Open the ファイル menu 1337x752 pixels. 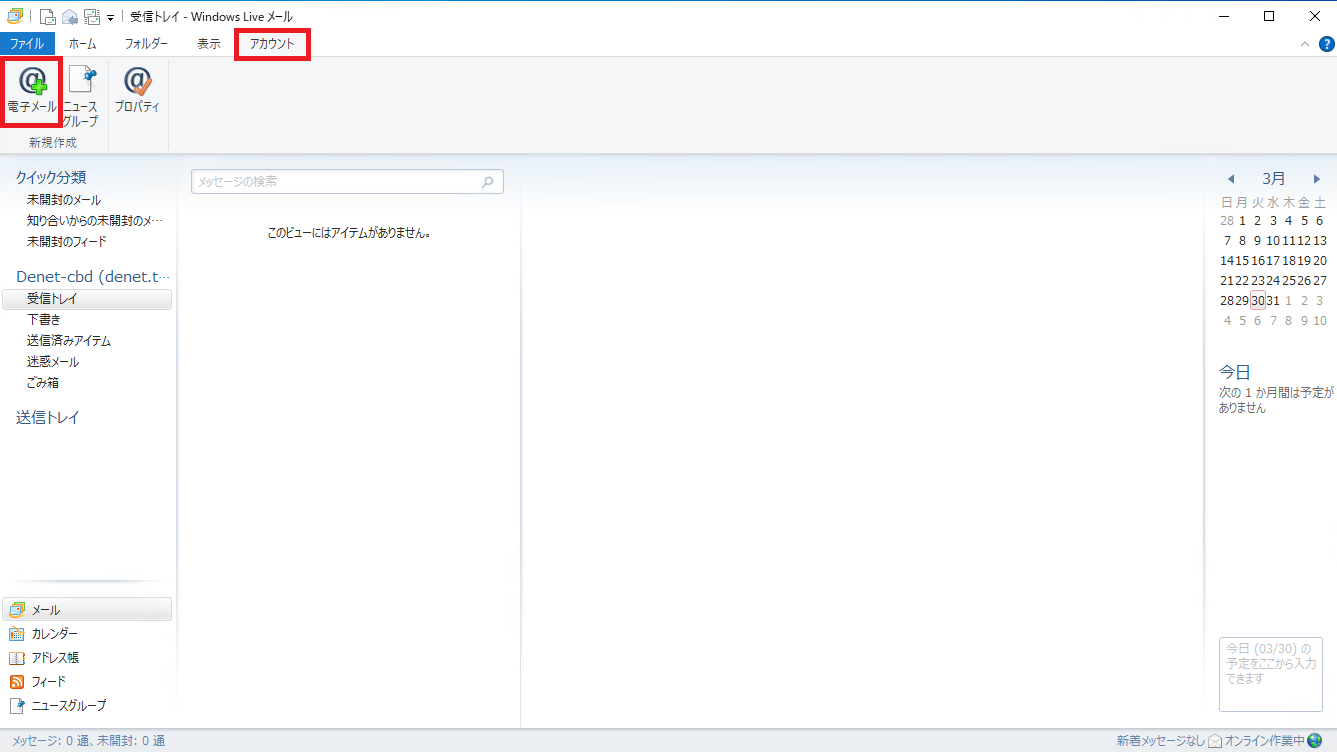pos(27,44)
